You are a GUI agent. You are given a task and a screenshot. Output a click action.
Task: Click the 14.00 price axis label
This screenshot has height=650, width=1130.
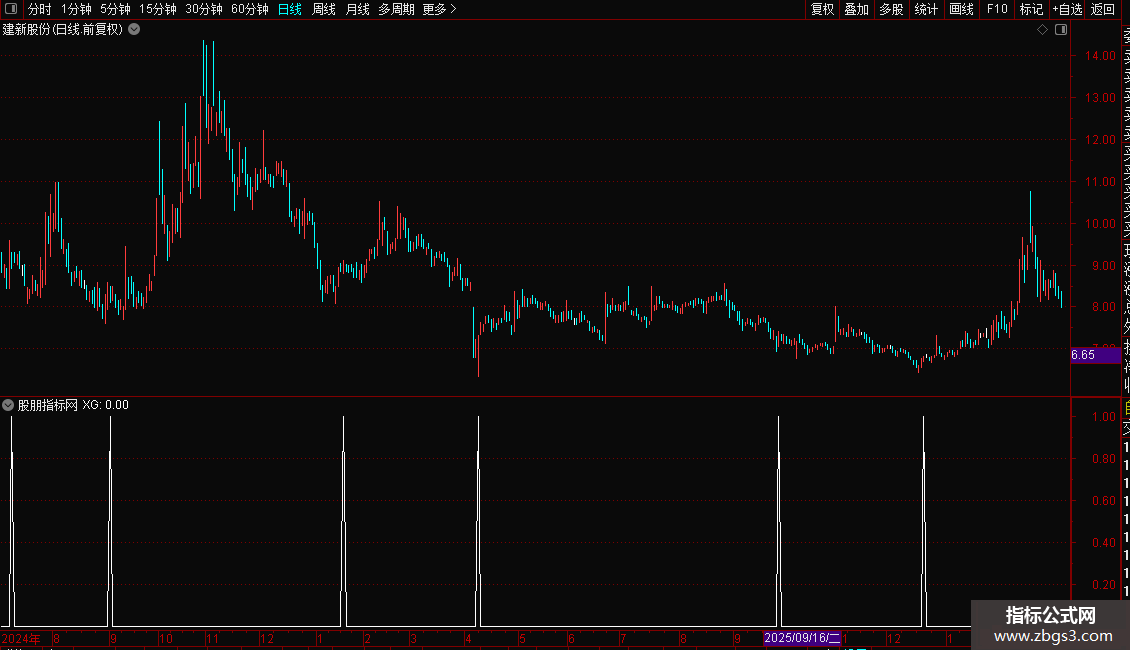click(x=1100, y=55)
